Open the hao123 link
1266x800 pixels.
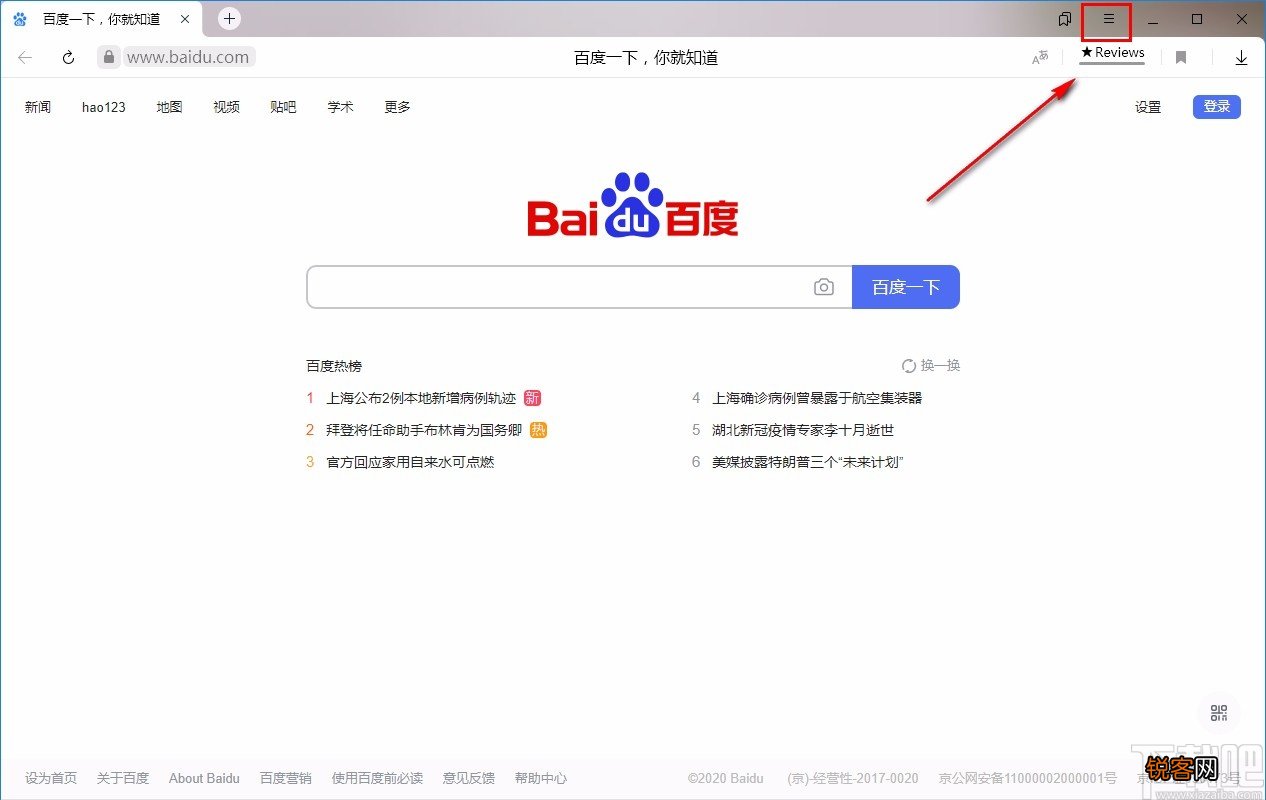(104, 107)
